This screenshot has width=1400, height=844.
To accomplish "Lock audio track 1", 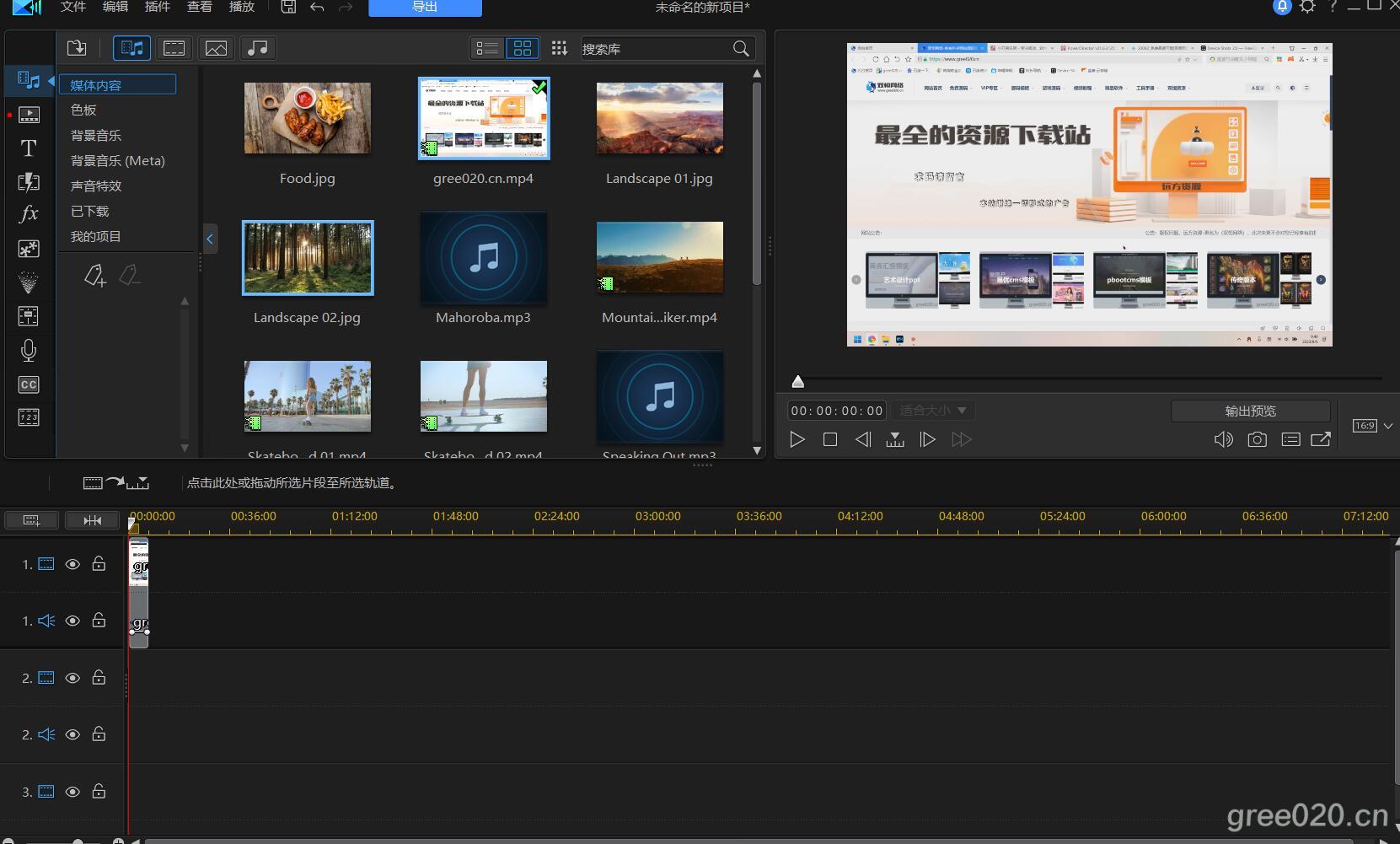I will tap(99, 620).
